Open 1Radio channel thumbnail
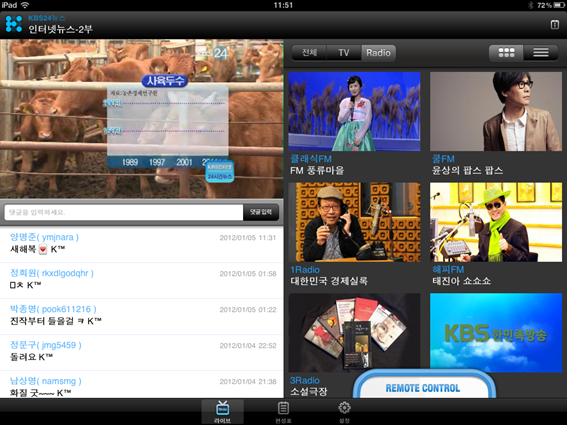This screenshot has width=567, height=425. coord(354,222)
